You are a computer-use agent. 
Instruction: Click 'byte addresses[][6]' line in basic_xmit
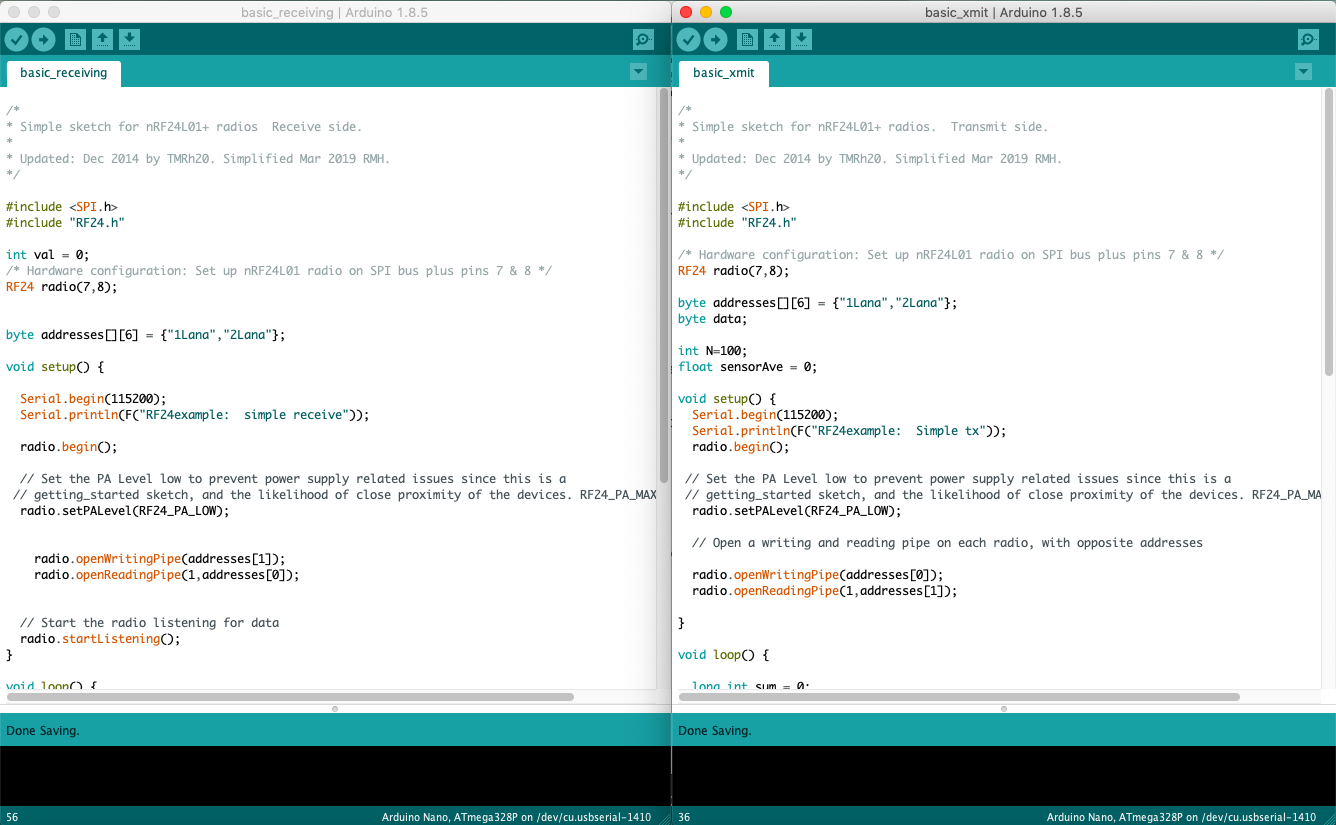pos(817,303)
